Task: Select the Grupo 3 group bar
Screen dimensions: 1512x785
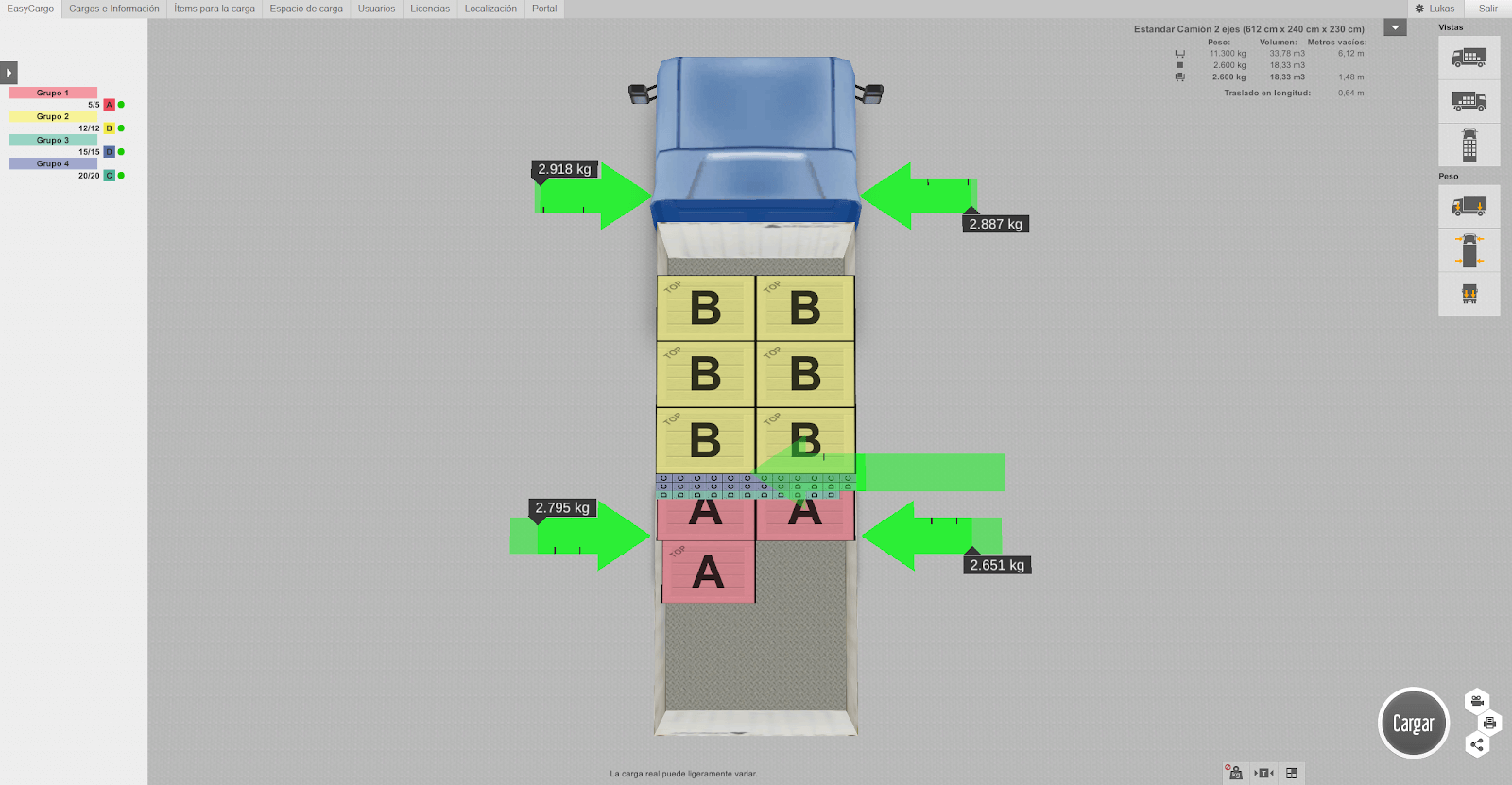Action: pos(53,140)
